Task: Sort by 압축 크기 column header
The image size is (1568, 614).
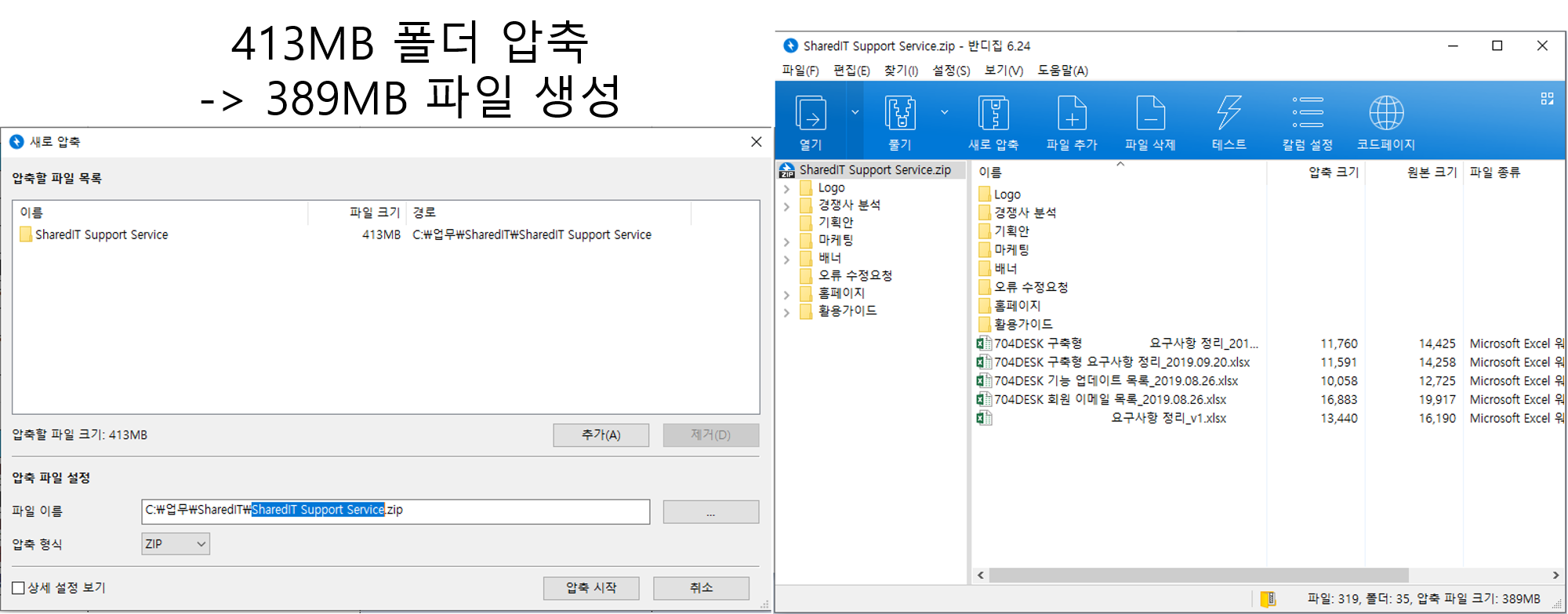Action: tap(1316, 172)
